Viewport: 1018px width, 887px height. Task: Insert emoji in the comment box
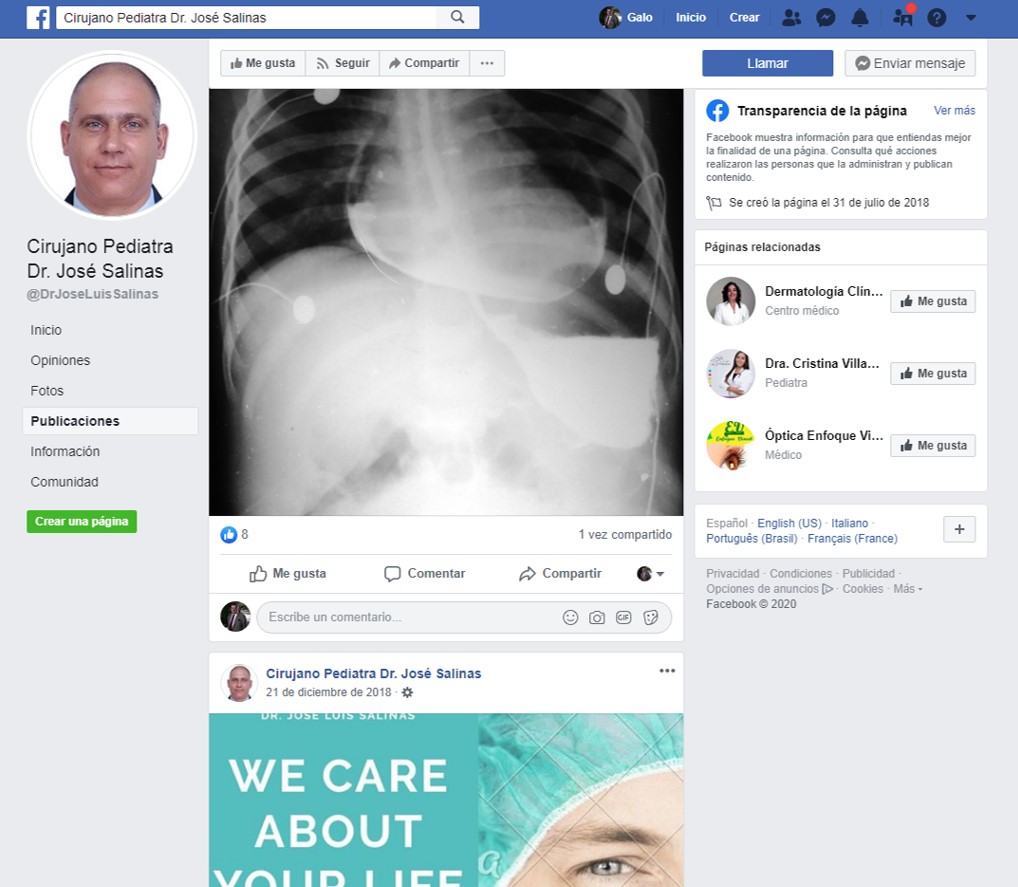[570, 617]
